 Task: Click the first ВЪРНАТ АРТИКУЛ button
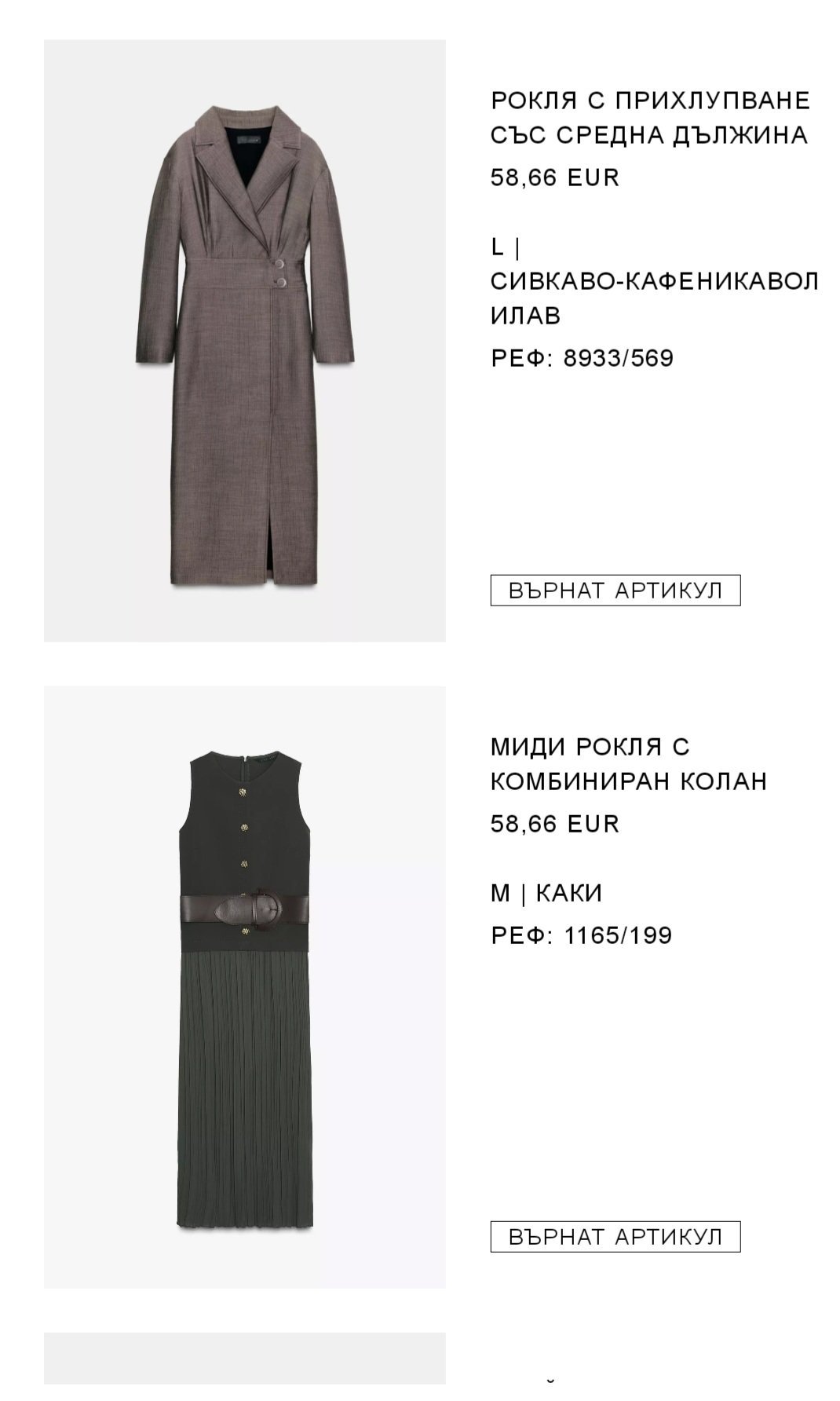point(615,590)
